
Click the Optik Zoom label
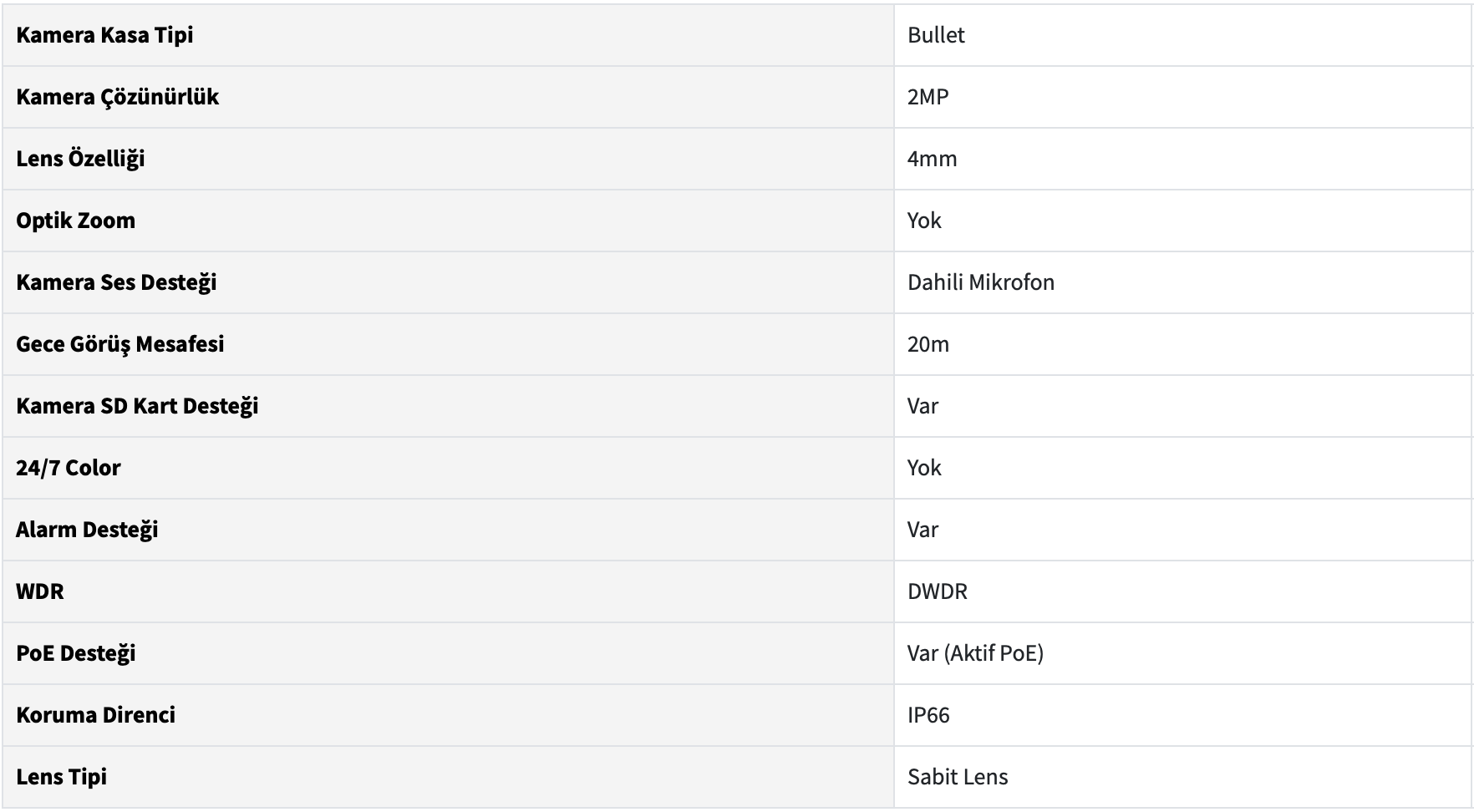[75, 221]
